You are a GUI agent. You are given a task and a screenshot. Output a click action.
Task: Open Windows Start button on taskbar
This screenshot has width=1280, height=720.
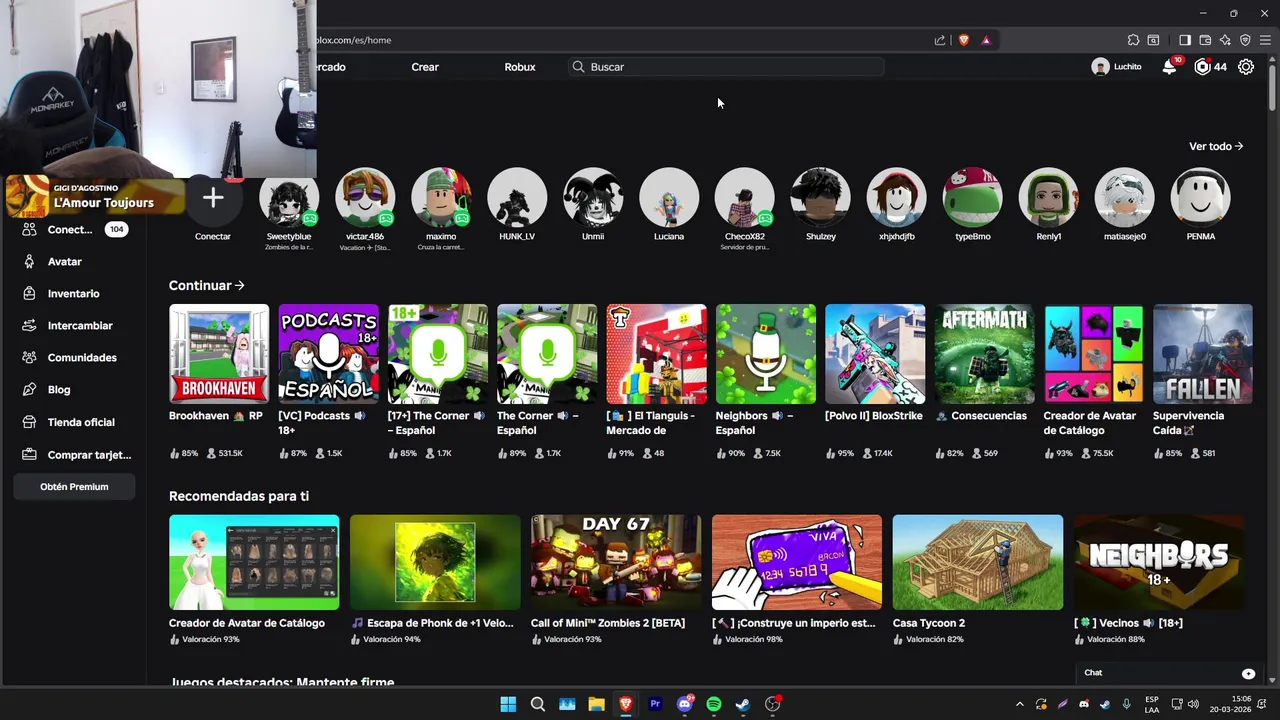click(x=508, y=704)
